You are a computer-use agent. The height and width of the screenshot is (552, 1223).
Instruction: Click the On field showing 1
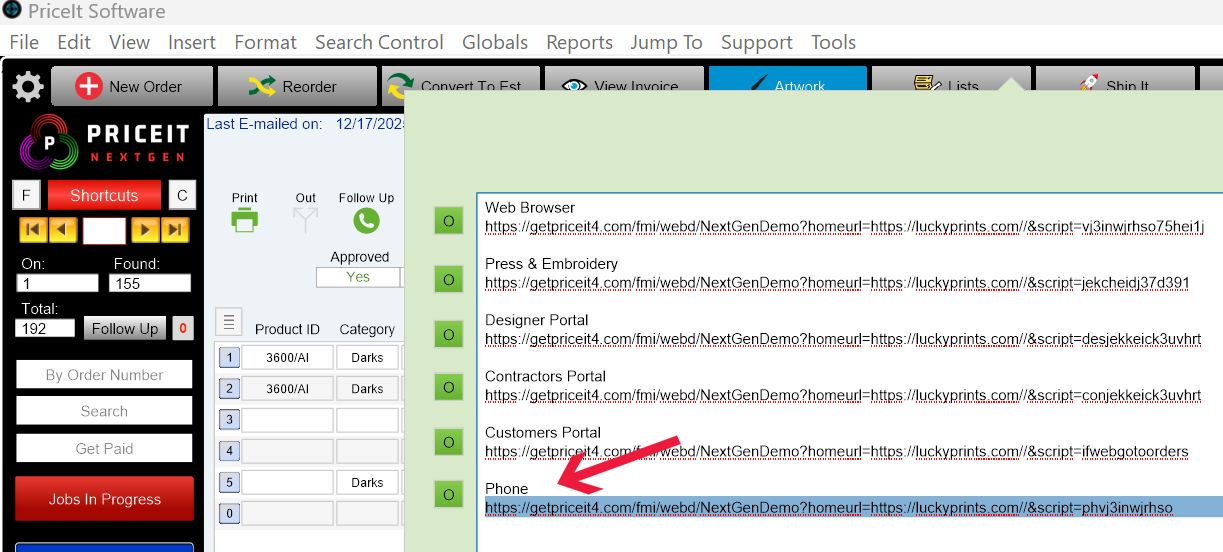(57, 283)
